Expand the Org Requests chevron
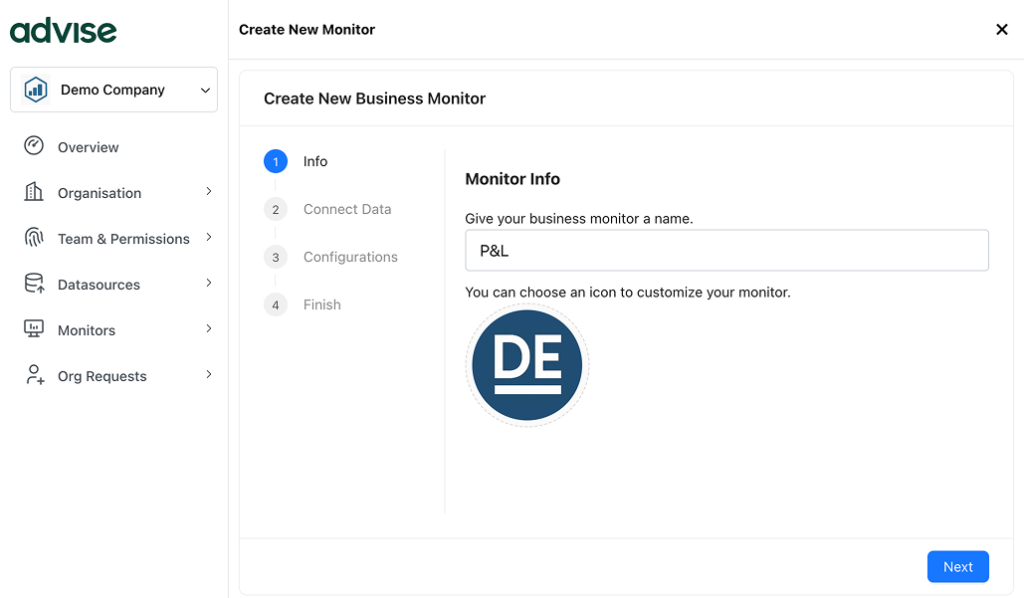Screen dimensions: 1024x598 pos(208,374)
